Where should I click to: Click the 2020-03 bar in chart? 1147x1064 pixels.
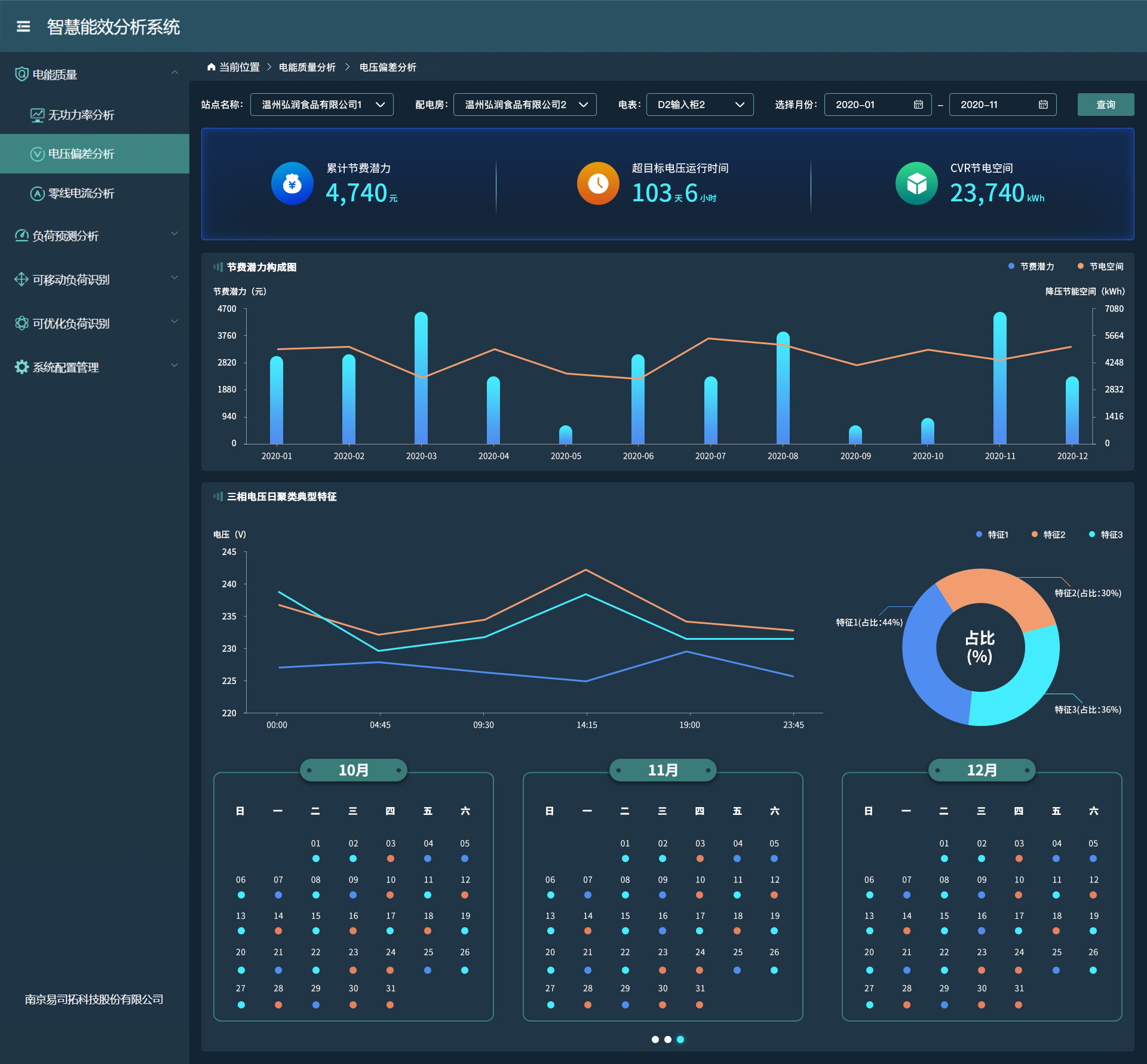tap(421, 378)
